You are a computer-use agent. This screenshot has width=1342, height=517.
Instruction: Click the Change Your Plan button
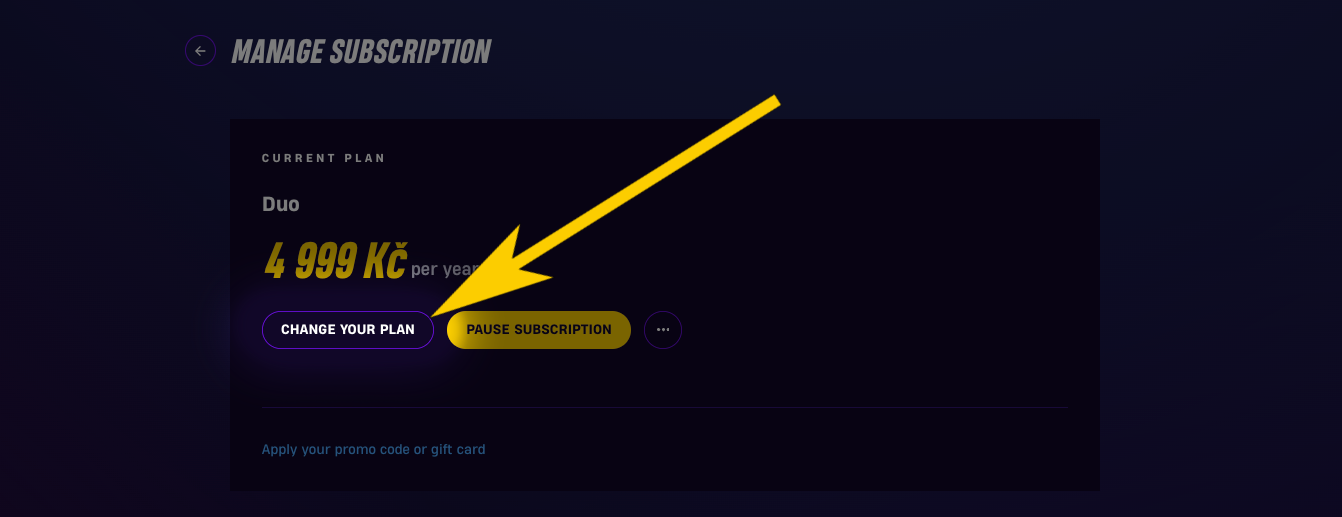347,330
